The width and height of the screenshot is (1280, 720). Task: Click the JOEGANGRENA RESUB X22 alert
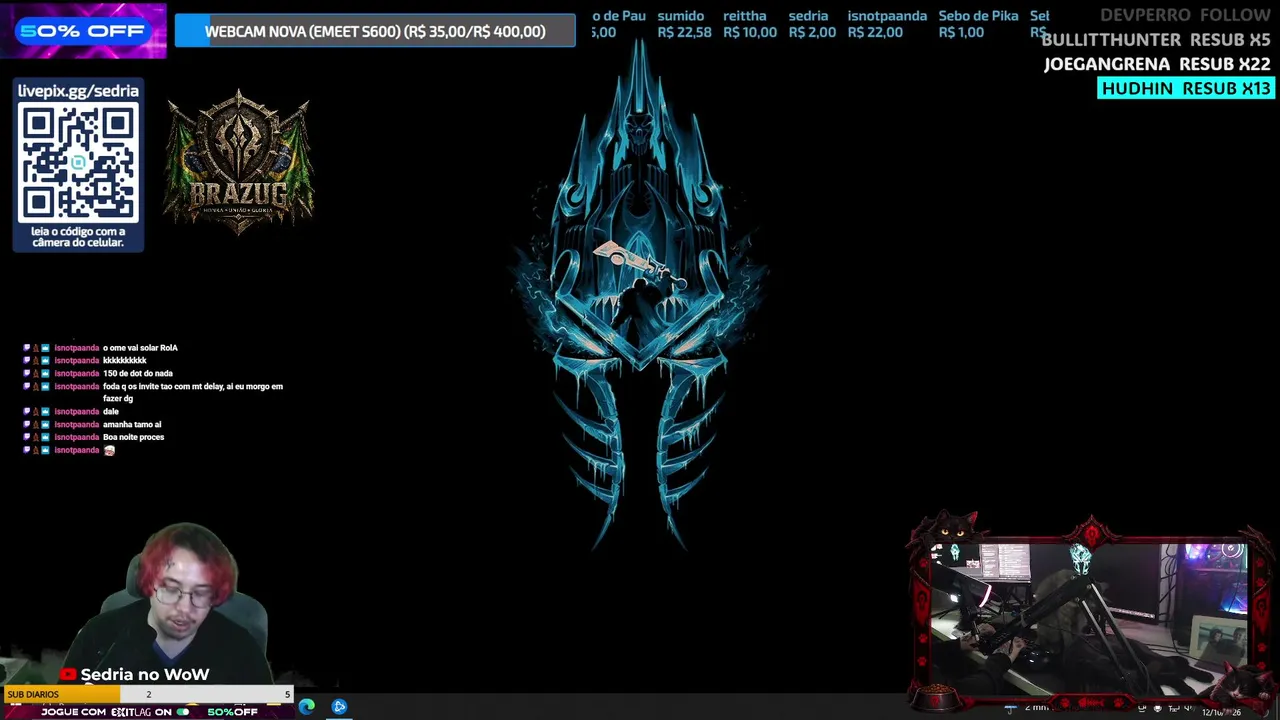coord(1157,64)
